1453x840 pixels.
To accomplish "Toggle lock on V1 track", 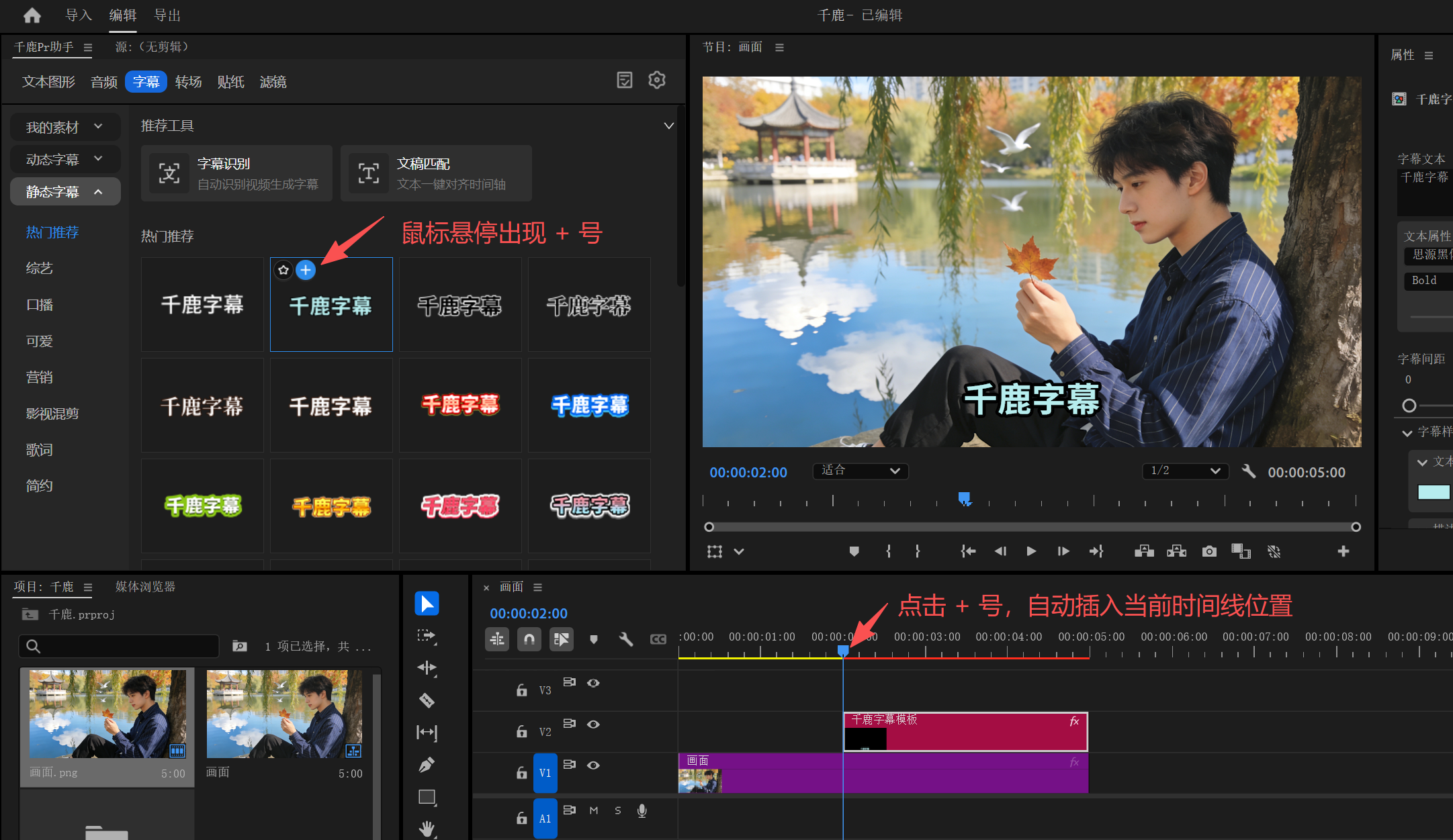I will pyautogui.click(x=521, y=773).
